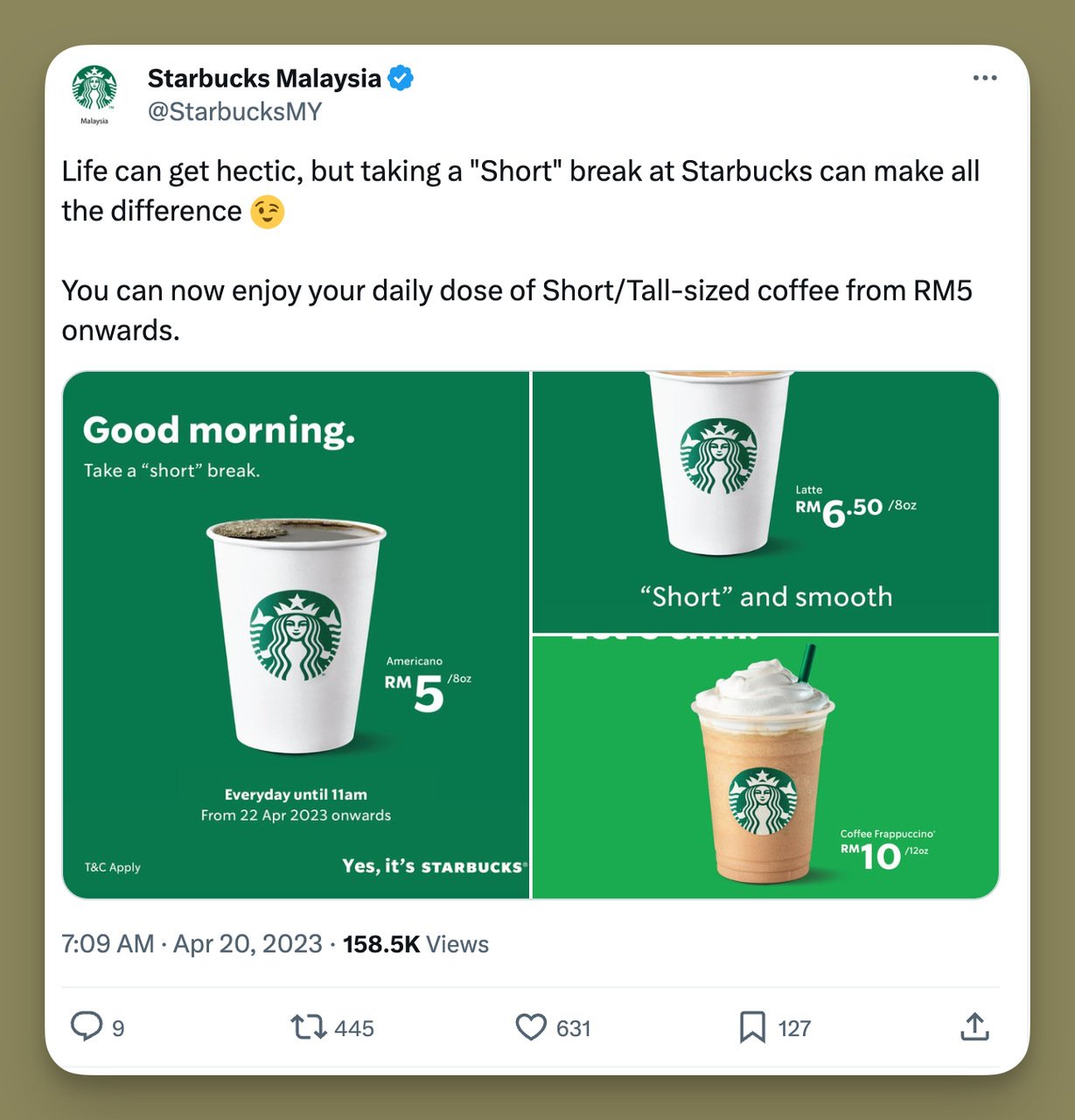Open the tweet options menu
Viewport: 1075px width, 1120px height.
click(985, 78)
